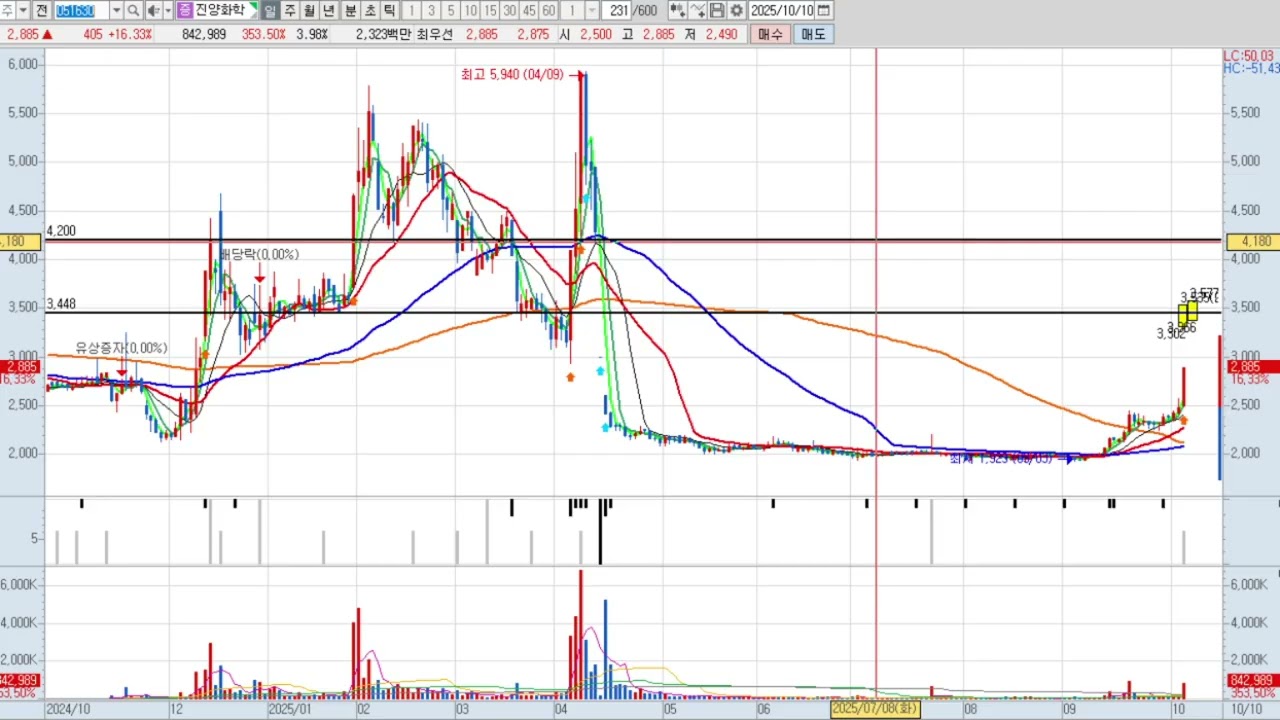Screen dimensions: 1280x720
Task: Click the 매수 buy button
Action: point(770,34)
